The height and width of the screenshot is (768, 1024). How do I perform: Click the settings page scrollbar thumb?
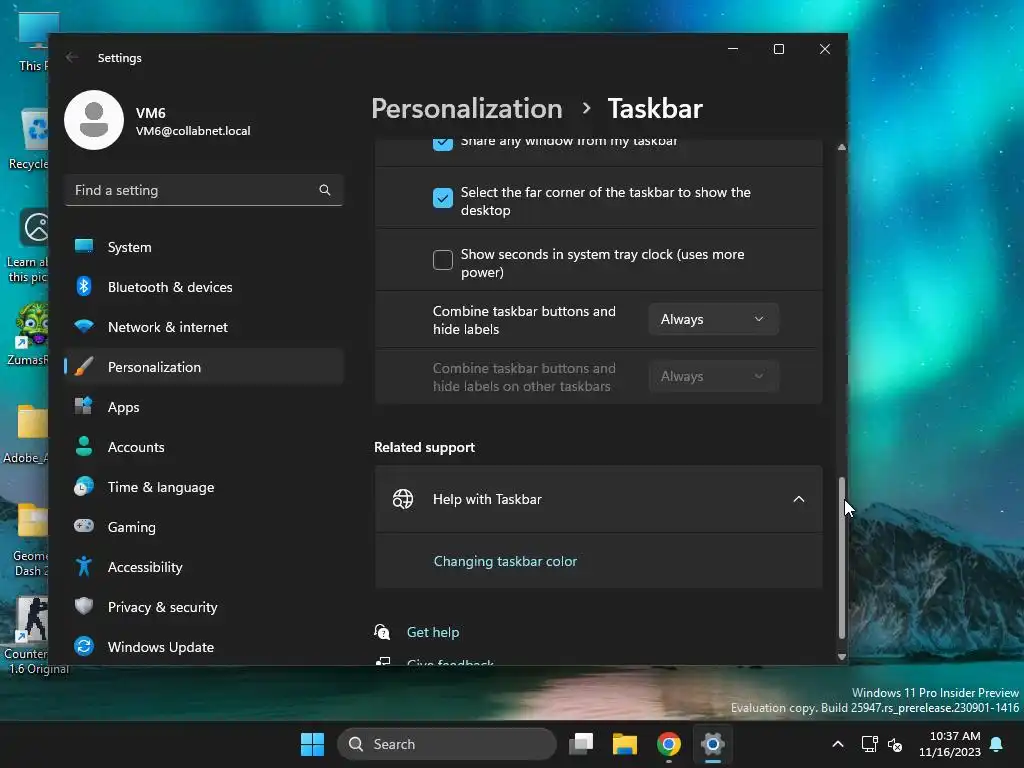(x=842, y=557)
